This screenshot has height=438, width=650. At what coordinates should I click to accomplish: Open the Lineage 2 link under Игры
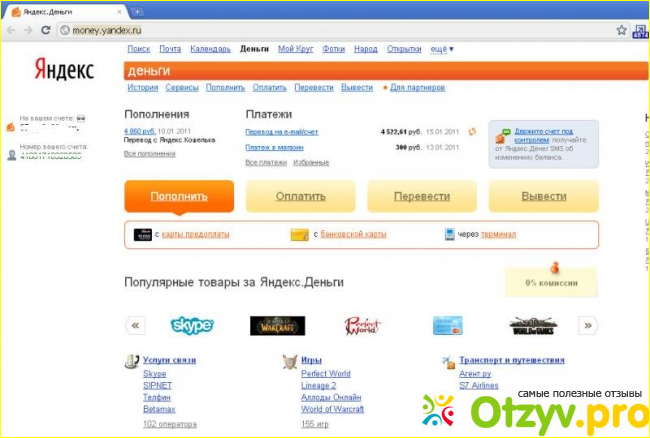(320, 385)
